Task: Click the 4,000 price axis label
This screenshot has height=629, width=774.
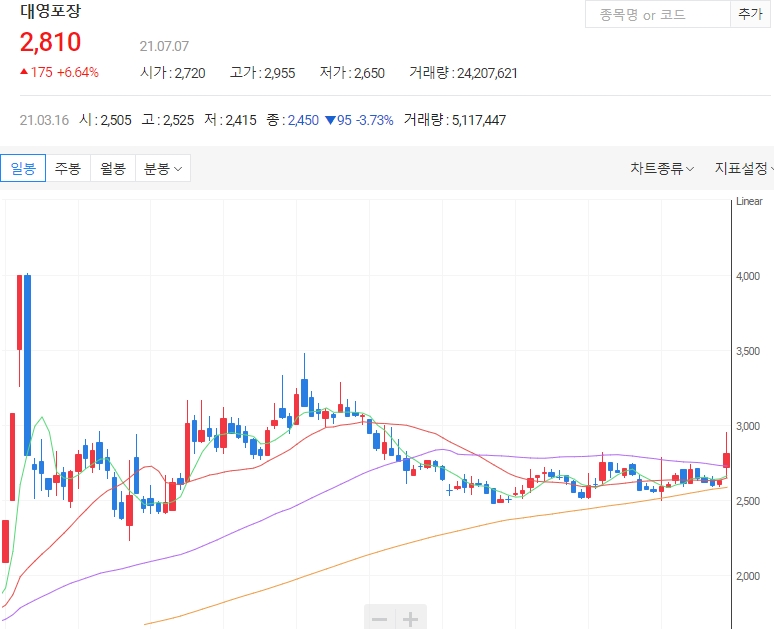Action: (748, 276)
